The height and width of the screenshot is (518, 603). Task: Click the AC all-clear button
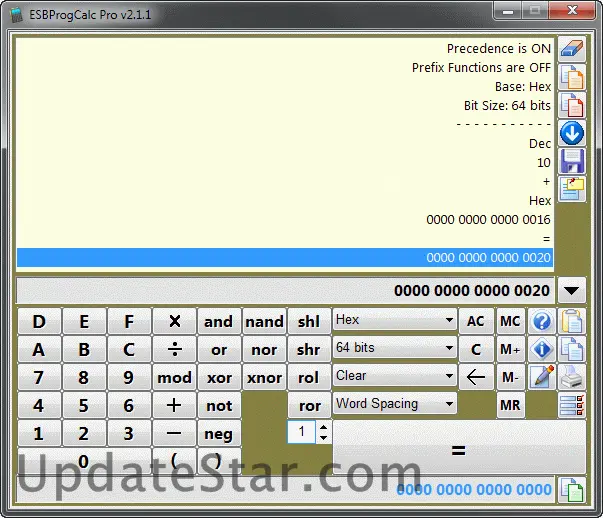tap(476, 321)
